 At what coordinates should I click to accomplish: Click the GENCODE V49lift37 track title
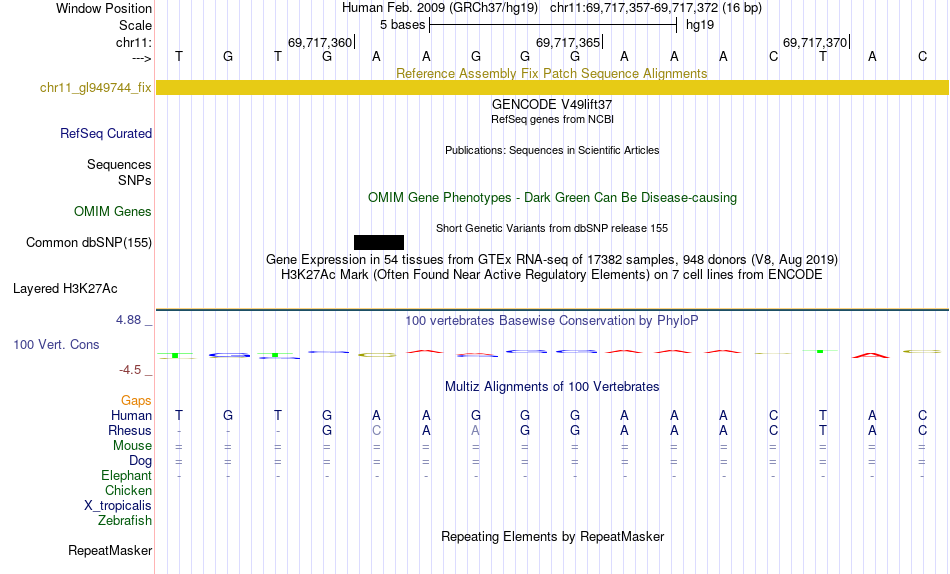point(552,104)
